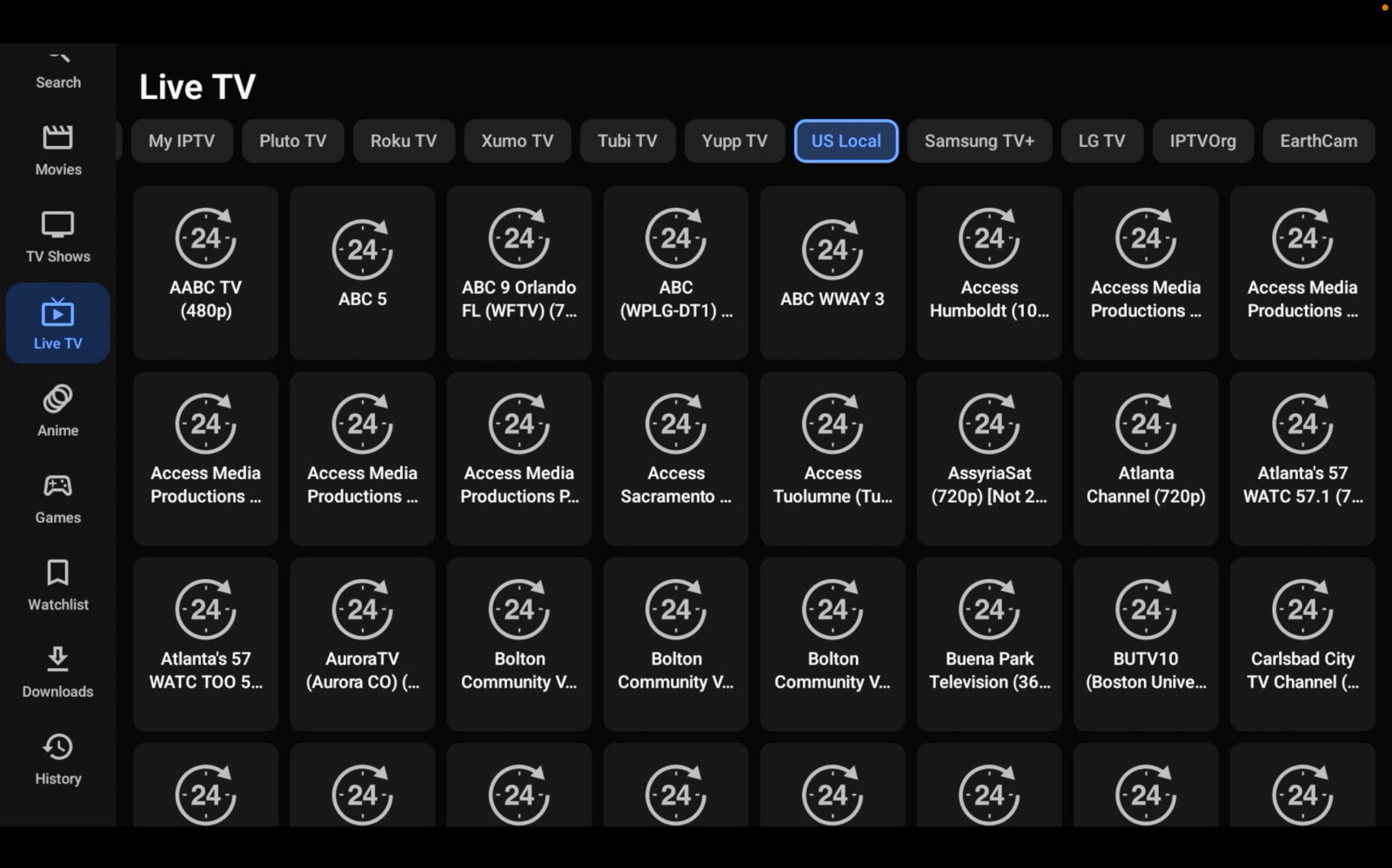Click the "Live TV" page heading
The height and width of the screenshot is (868, 1392).
coord(197,87)
